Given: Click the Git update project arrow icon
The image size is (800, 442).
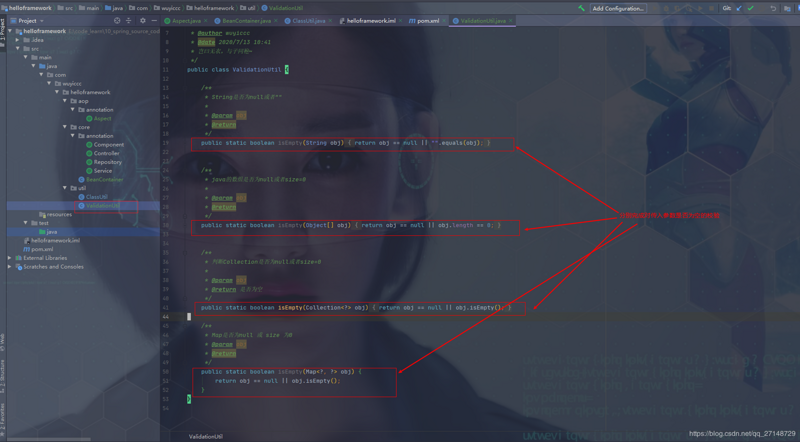Looking at the screenshot, I should pos(739,8).
